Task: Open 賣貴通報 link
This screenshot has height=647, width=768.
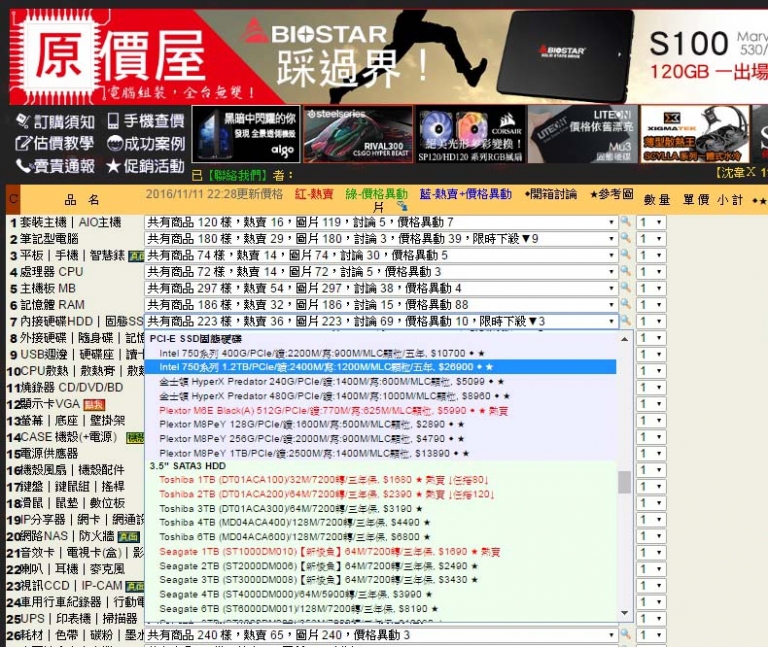Action: [55, 166]
